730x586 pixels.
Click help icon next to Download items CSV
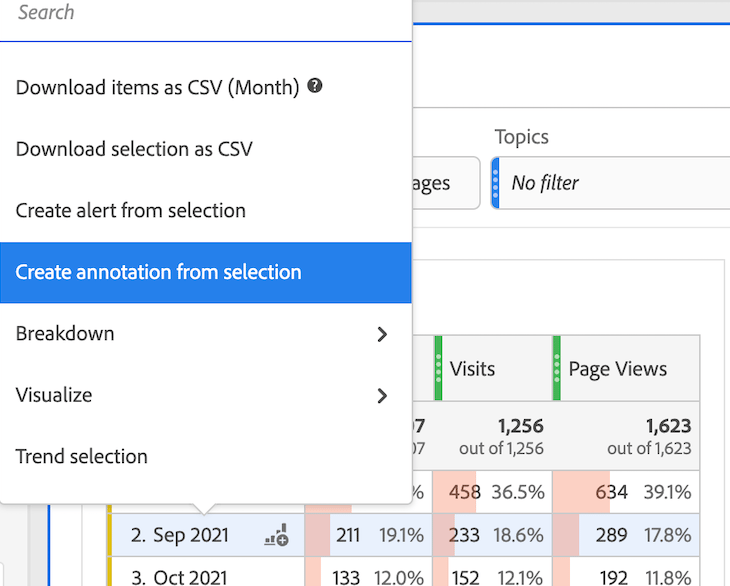pos(315,87)
